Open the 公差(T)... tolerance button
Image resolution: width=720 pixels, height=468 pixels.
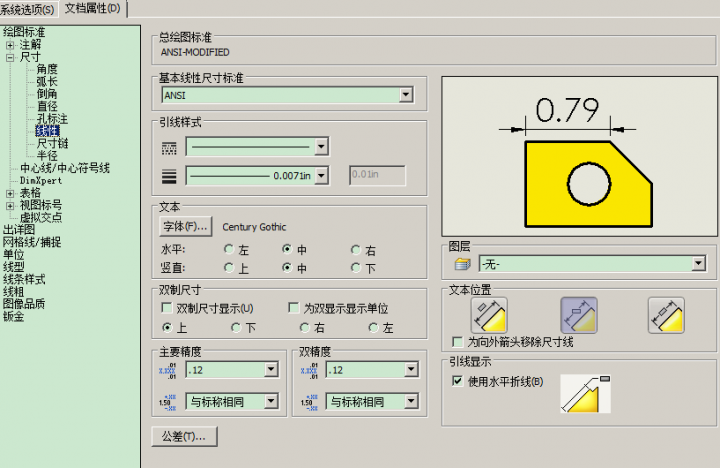(184, 436)
